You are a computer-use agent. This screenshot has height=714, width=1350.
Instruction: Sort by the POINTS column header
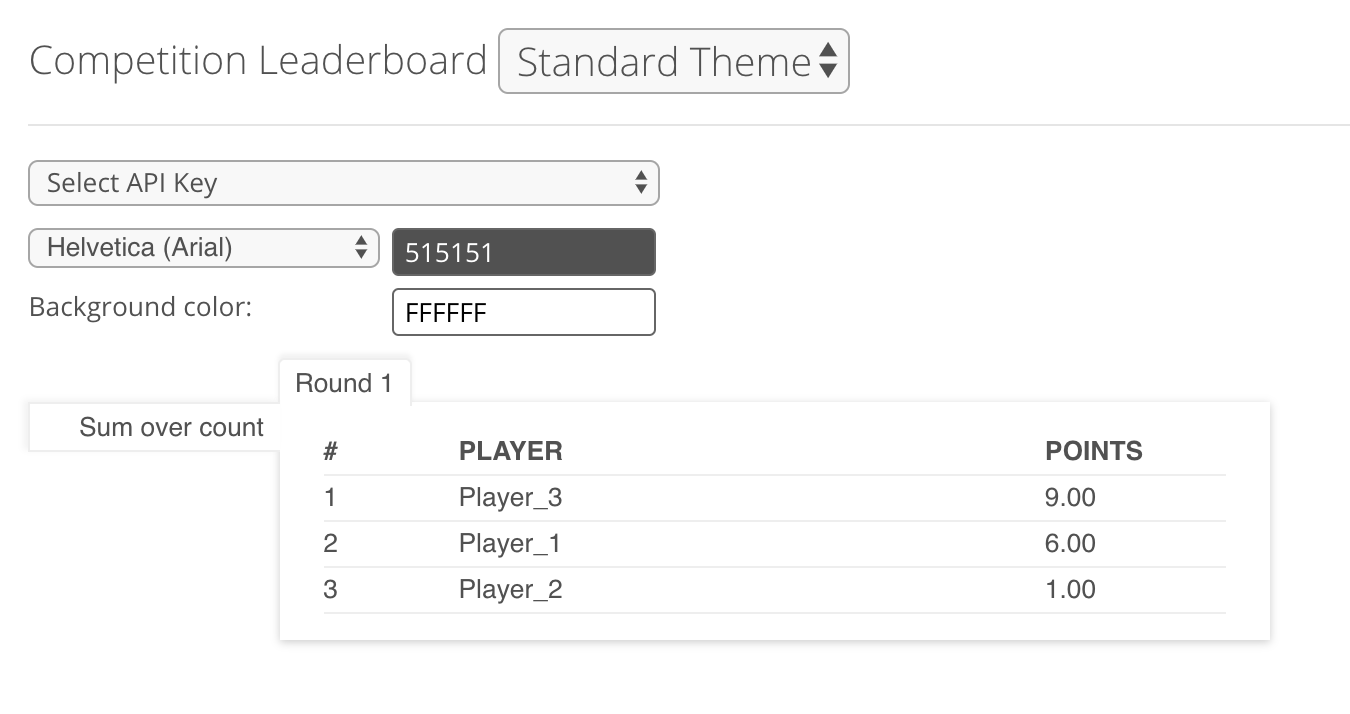pos(1094,451)
